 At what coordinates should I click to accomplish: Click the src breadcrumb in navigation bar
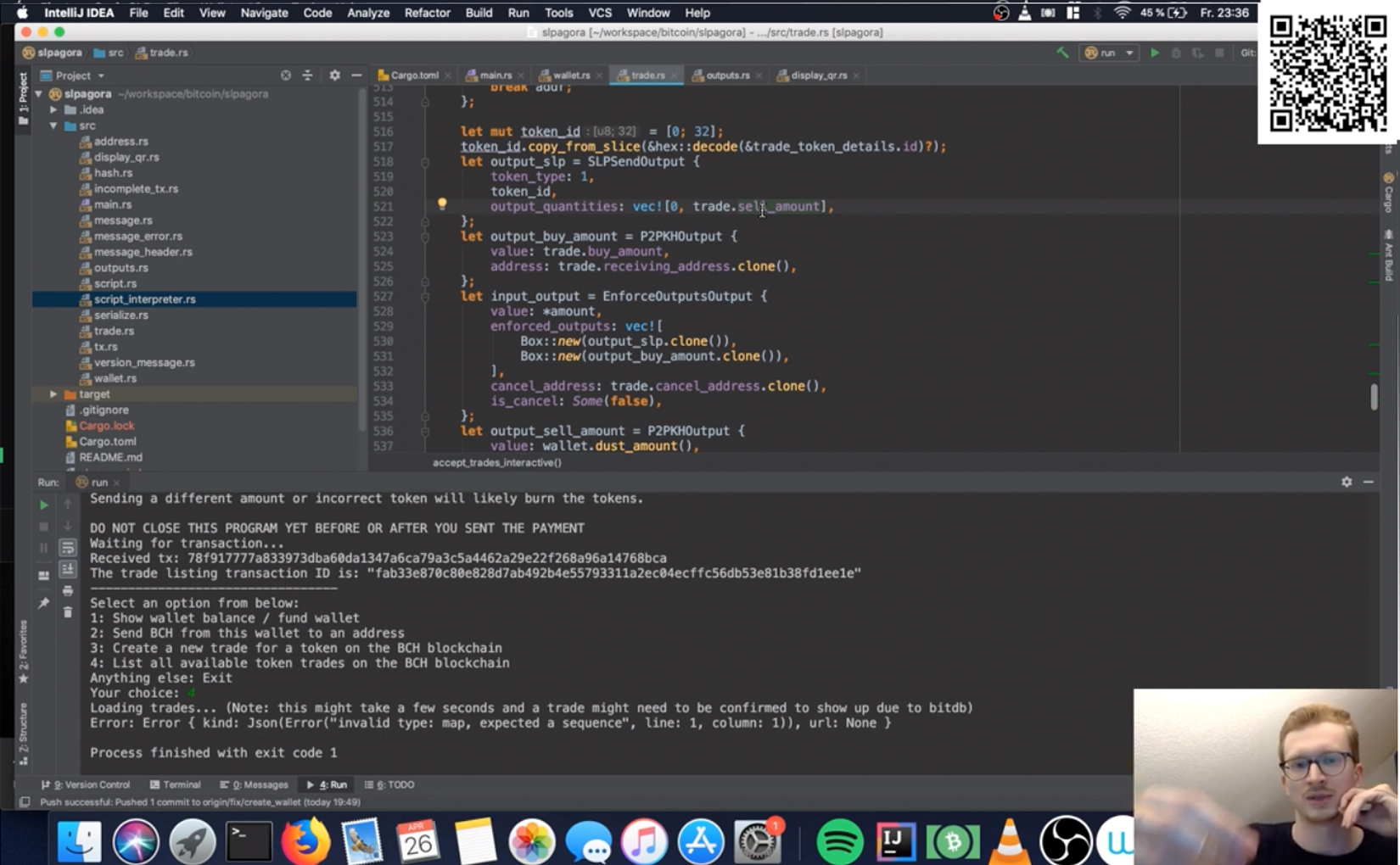pos(109,53)
